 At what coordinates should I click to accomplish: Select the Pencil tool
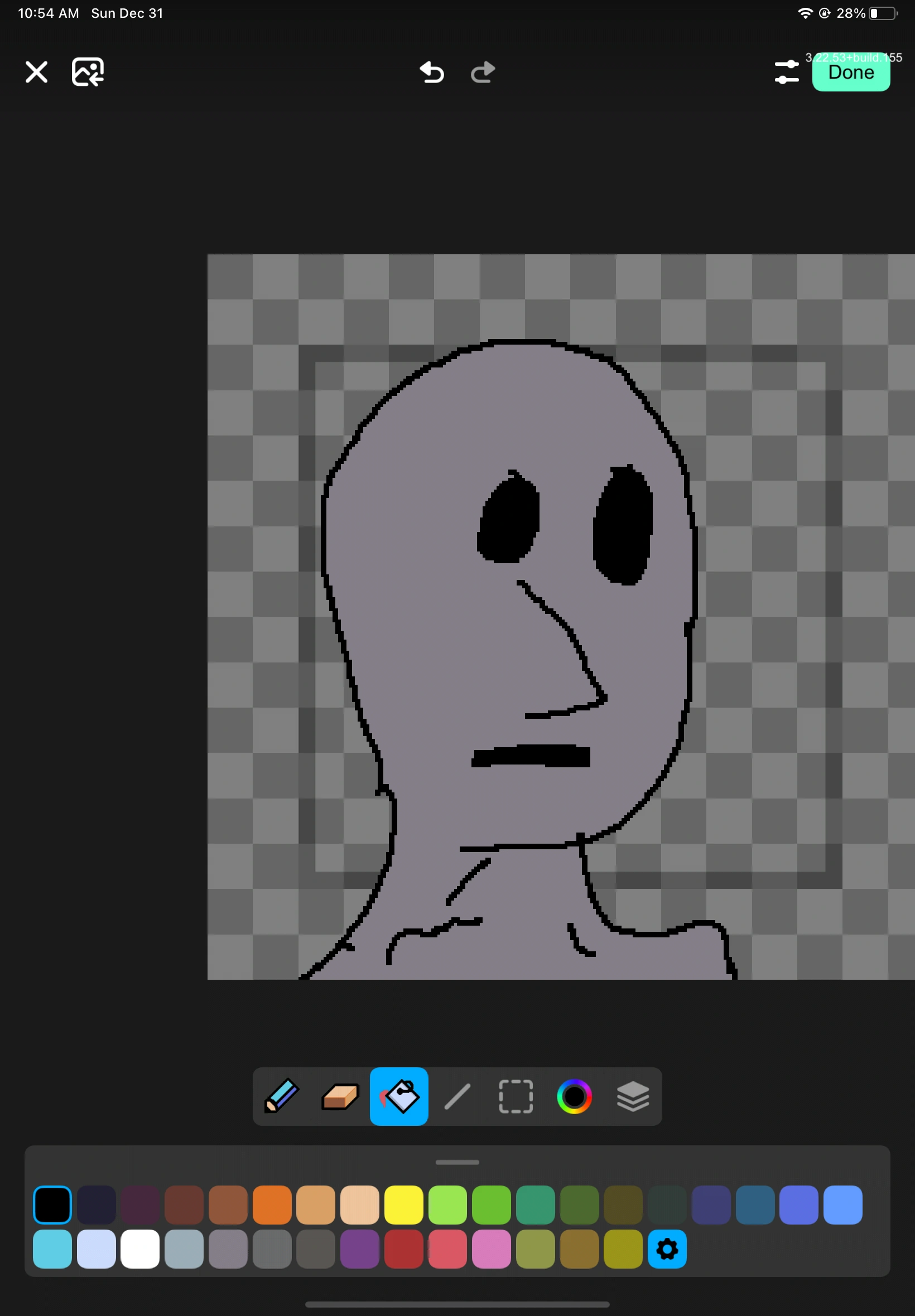pyautogui.click(x=281, y=1096)
